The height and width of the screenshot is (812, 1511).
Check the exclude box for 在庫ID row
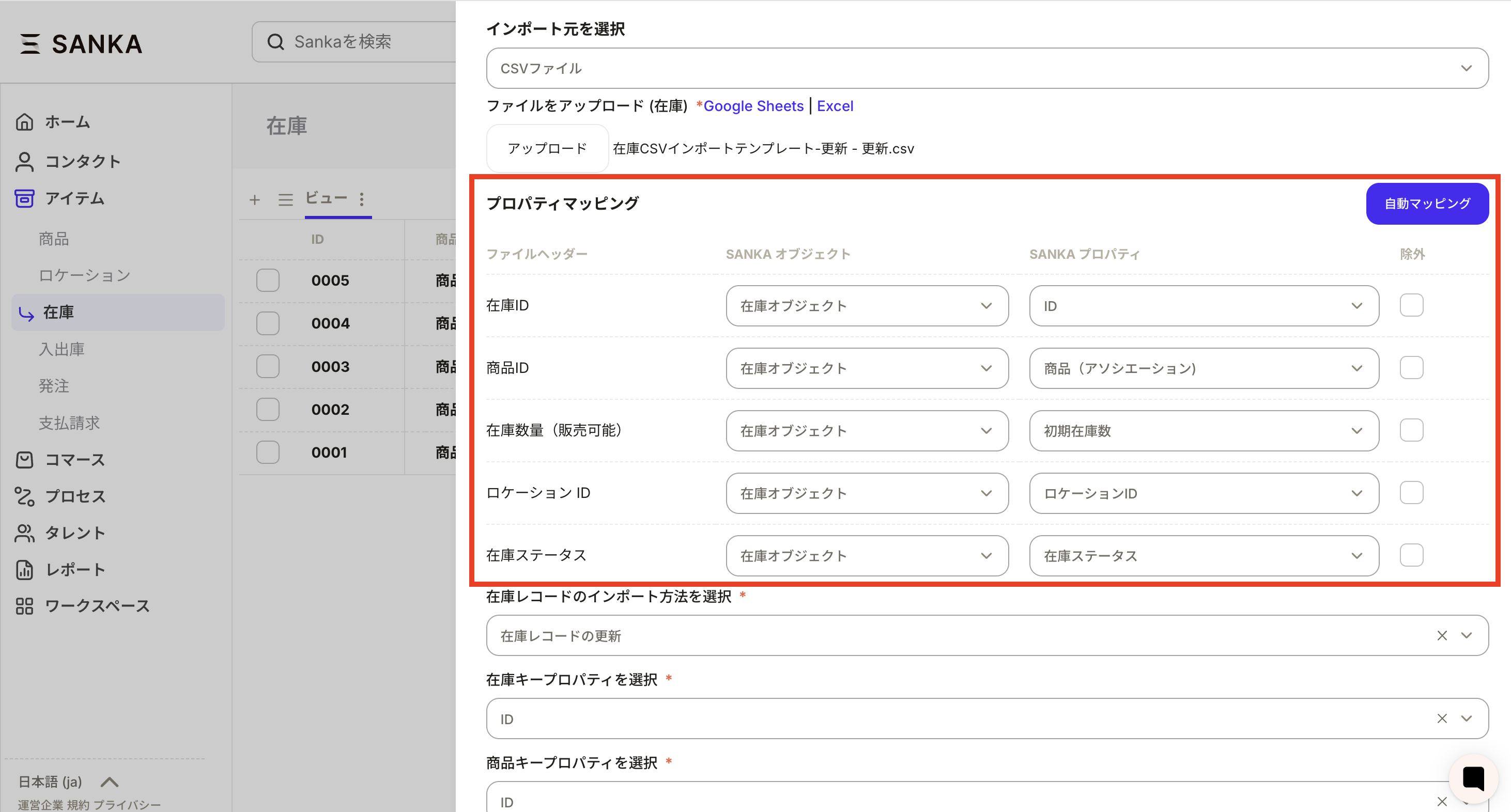coord(1411,305)
